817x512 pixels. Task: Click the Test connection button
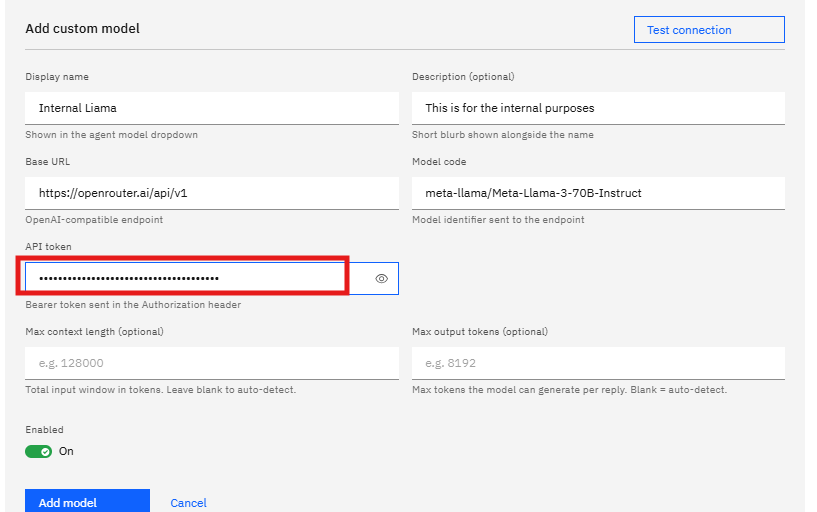click(x=709, y=30)
